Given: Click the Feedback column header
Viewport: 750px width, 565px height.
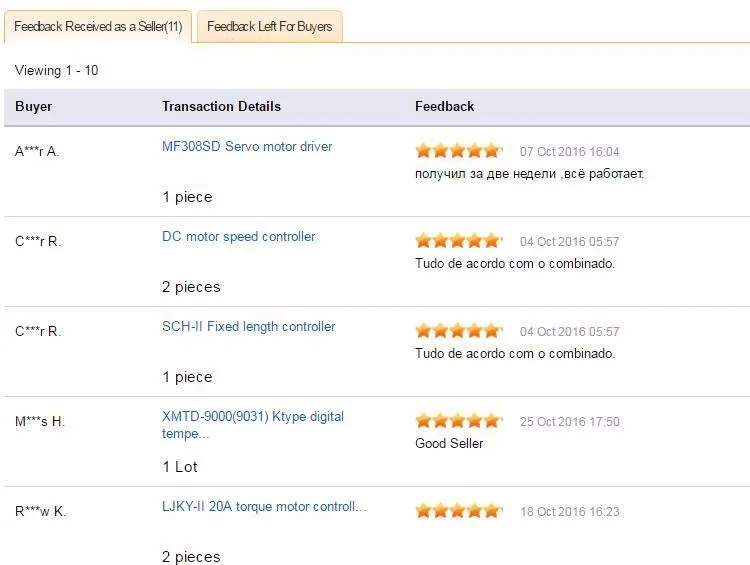Looking at the screenshot, I should (x=444, y=106).
